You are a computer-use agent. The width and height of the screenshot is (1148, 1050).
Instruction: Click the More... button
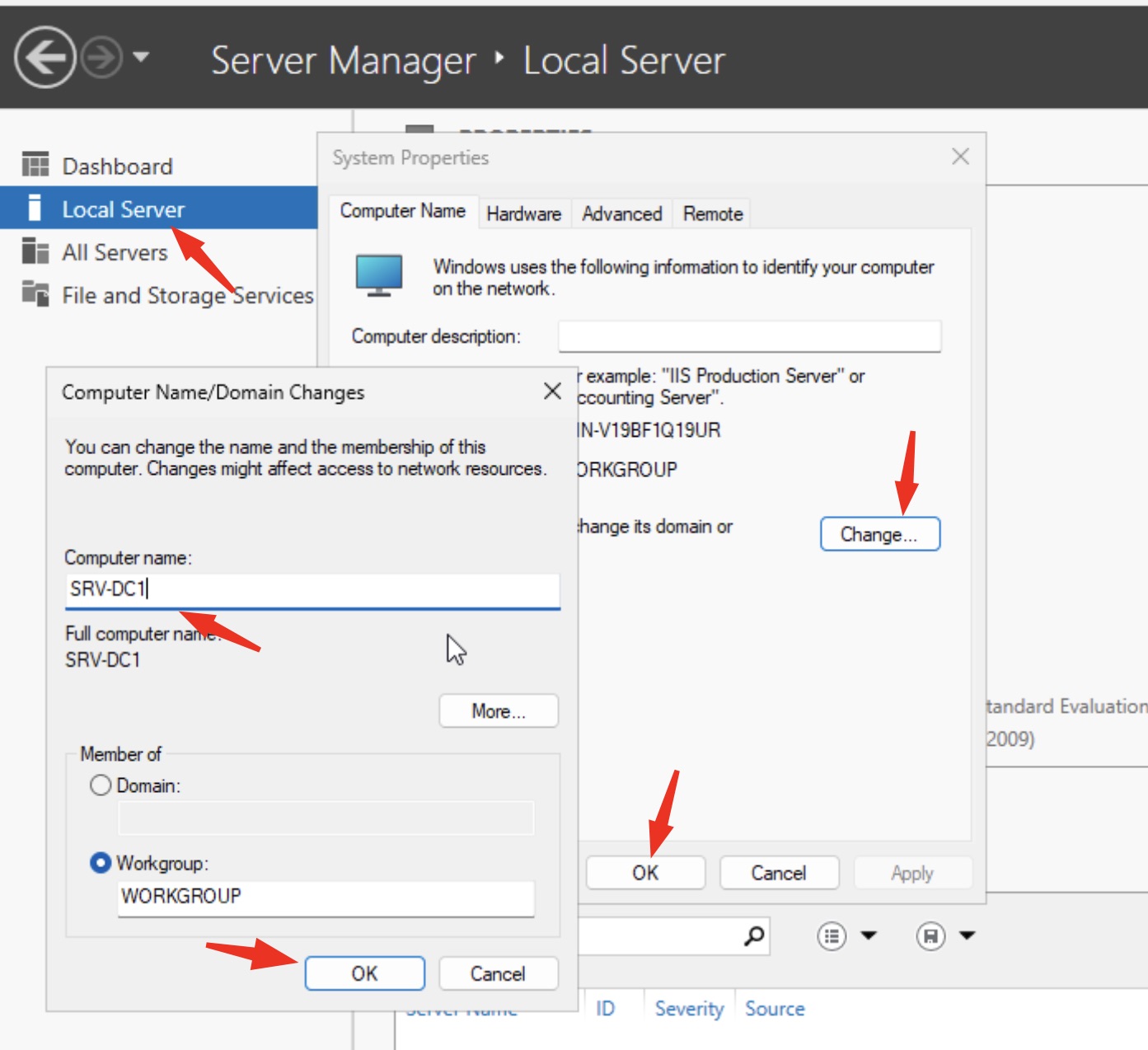(498, 711)
